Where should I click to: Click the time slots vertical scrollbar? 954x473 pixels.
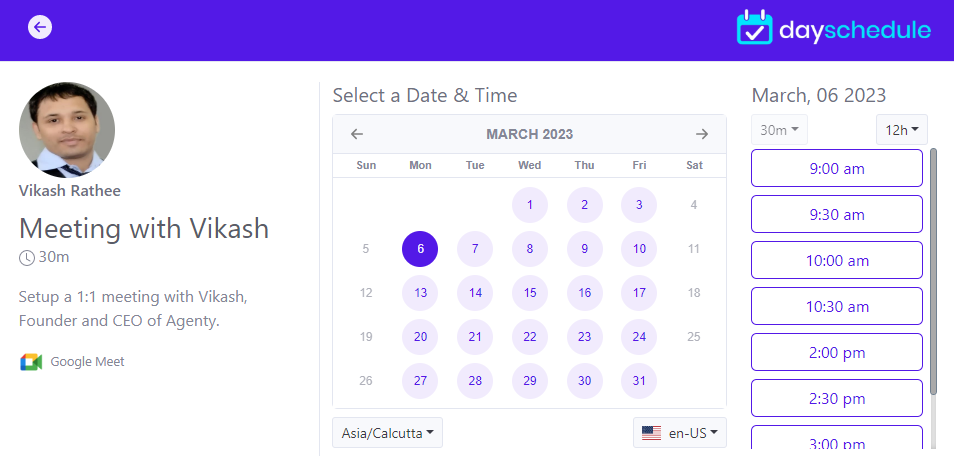[934, 270]
